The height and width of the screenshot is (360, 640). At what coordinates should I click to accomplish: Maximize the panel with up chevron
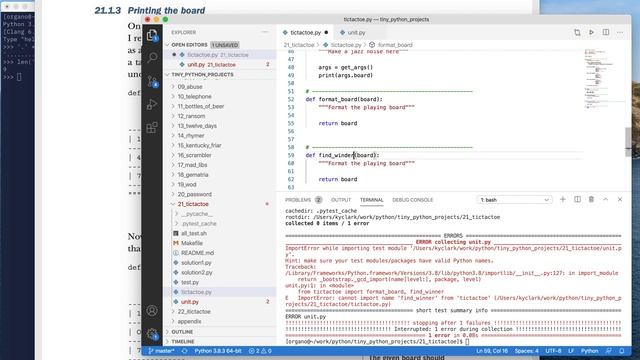[x=606, y=199]
